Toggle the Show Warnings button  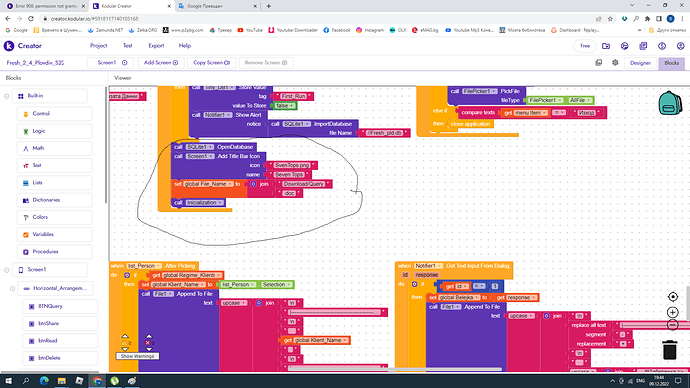pyautogui.click(x=137, y=356)
